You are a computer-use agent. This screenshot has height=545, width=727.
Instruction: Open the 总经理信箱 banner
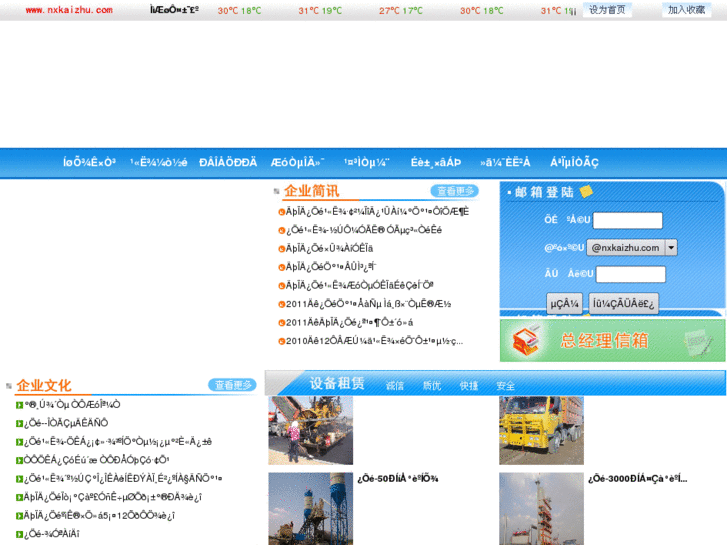[x=612, y=340]
